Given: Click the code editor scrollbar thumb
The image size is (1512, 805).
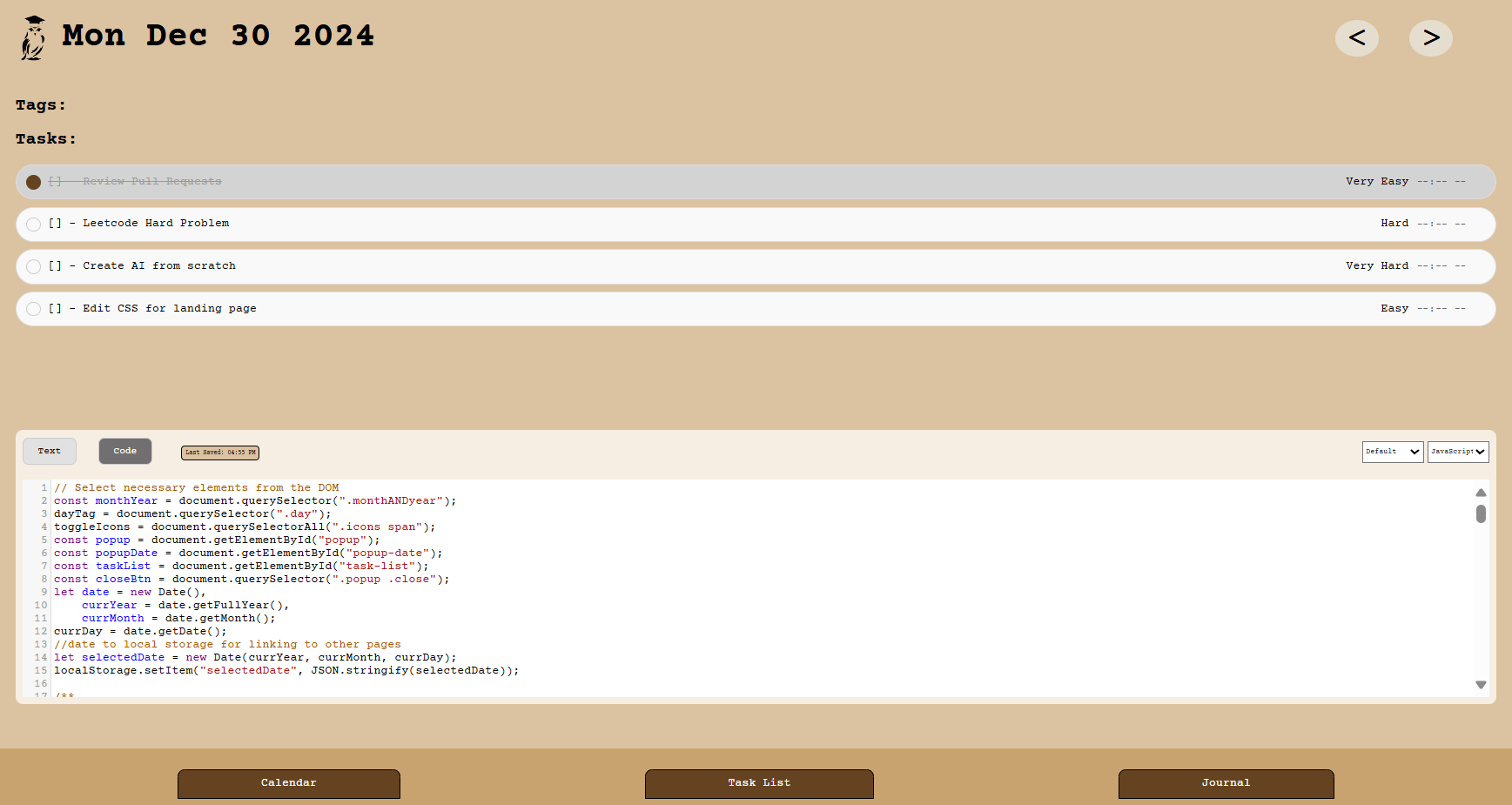Looking at the screenshot, I should 1481,513.
